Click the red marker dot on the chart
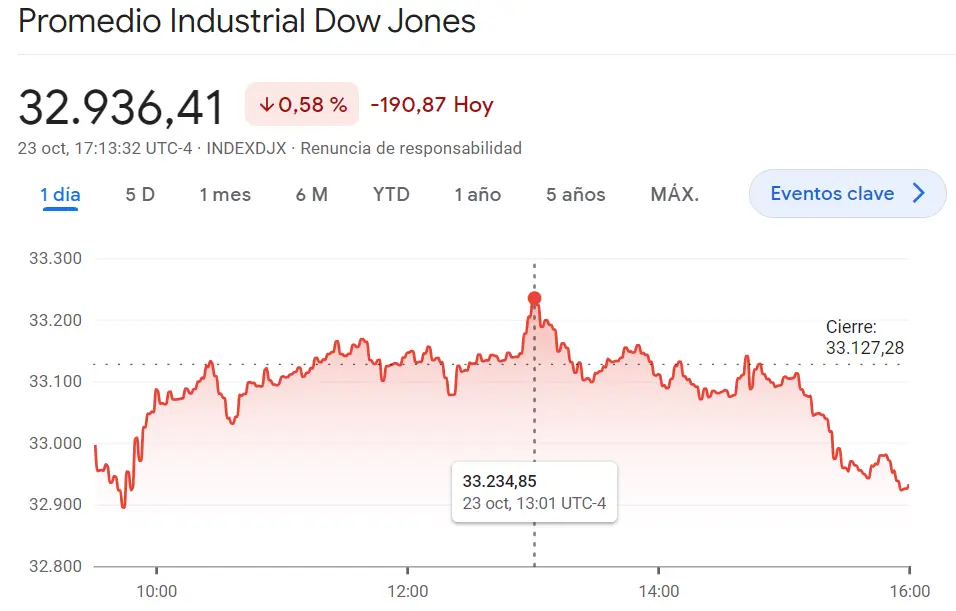Viewport: 956px width, 611px height. (534, 297)
